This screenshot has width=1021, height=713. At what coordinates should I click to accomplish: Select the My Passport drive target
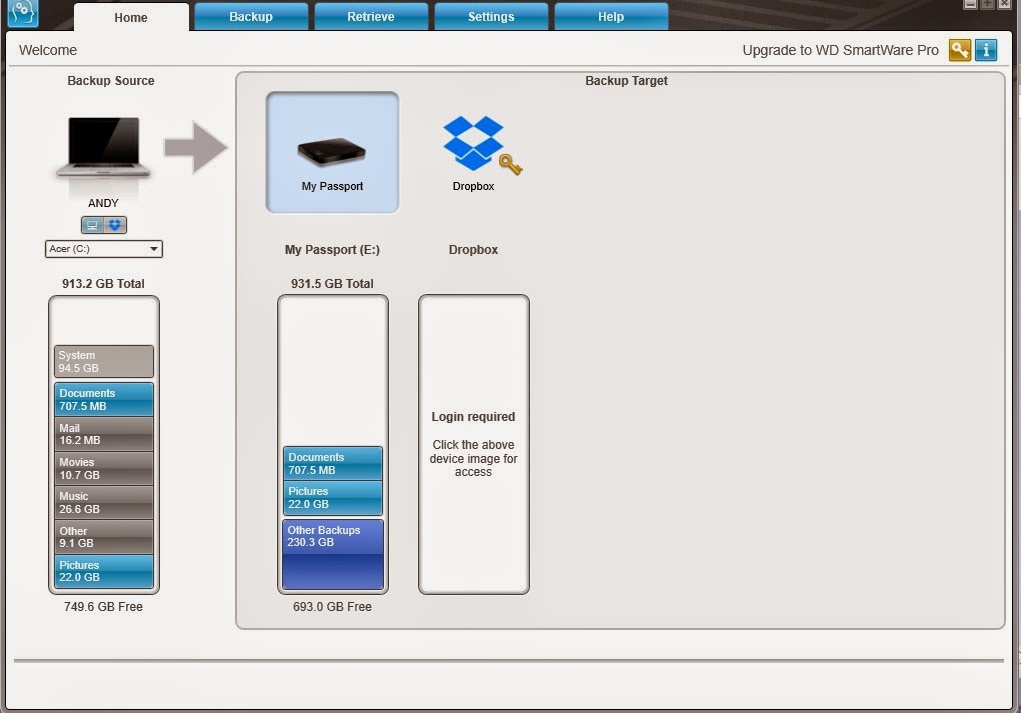point(332,152)
